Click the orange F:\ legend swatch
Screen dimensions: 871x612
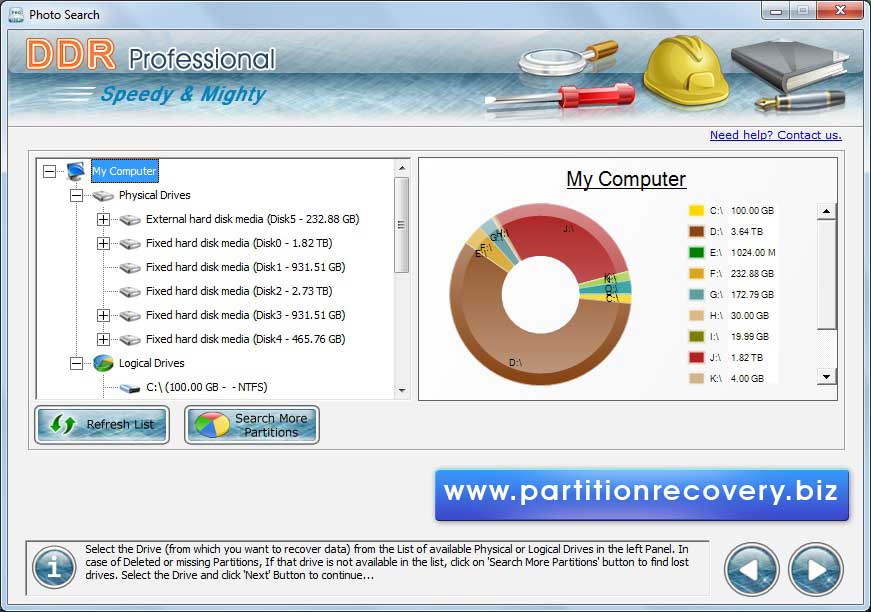tap(696, 274)
